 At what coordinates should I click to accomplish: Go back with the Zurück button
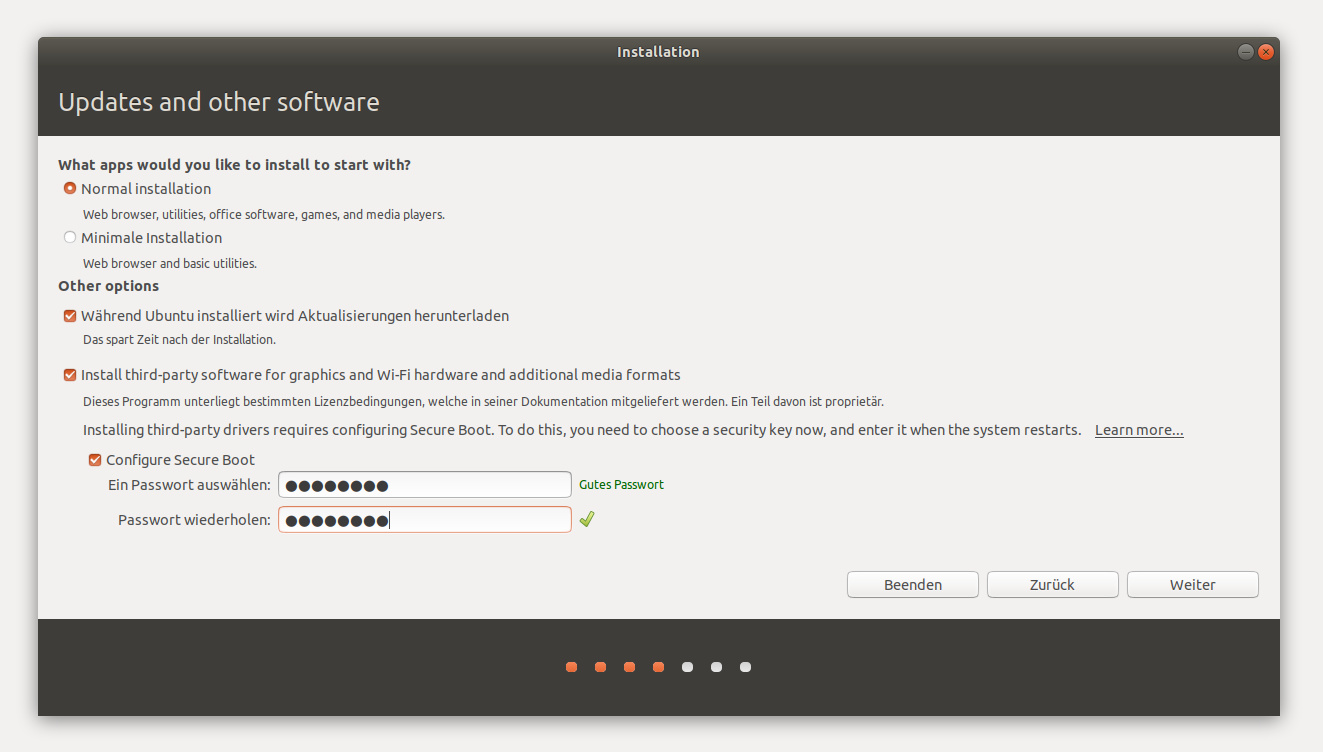(1052, 585)
